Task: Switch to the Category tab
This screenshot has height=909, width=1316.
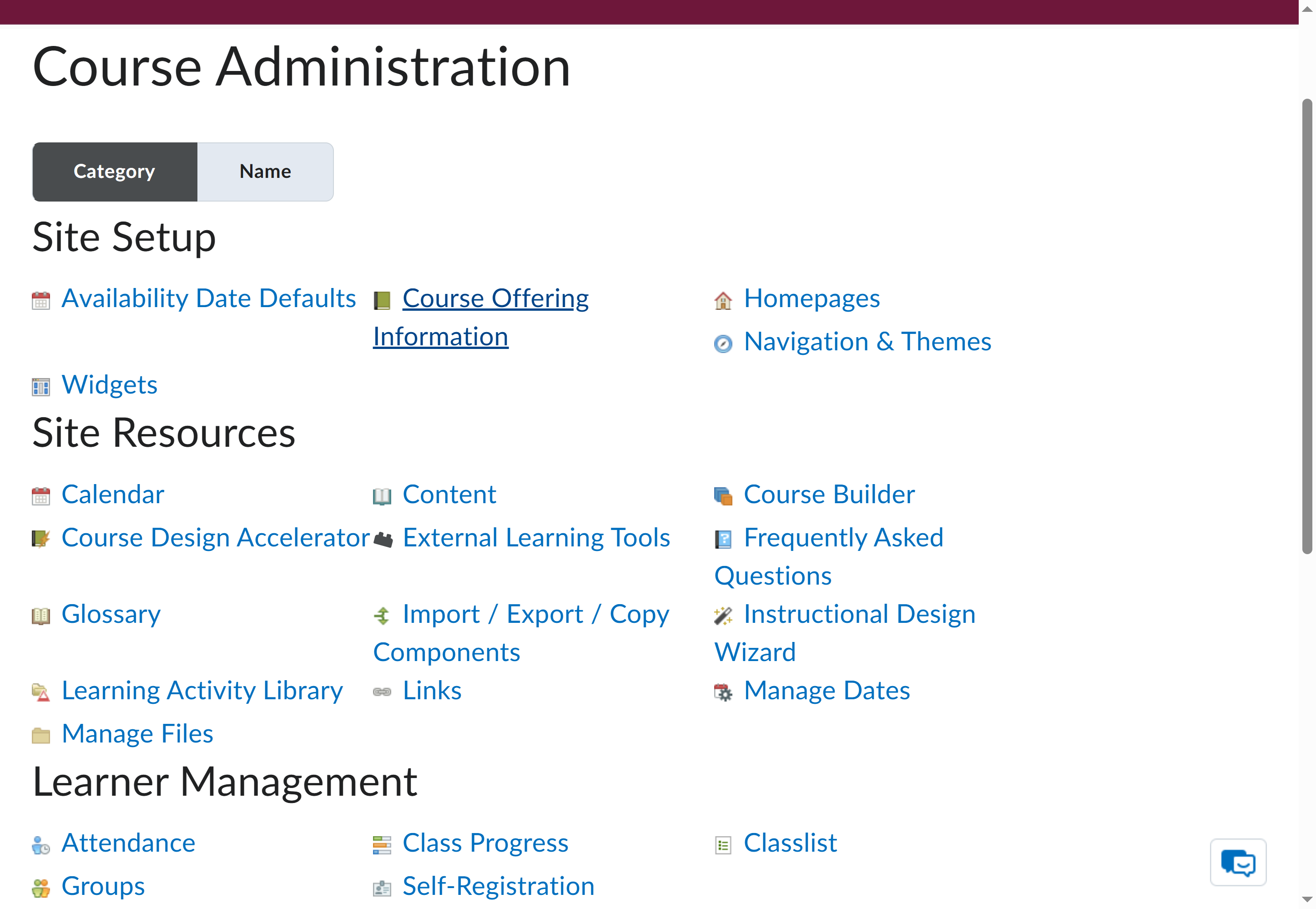Action: (x=115, y=172)
